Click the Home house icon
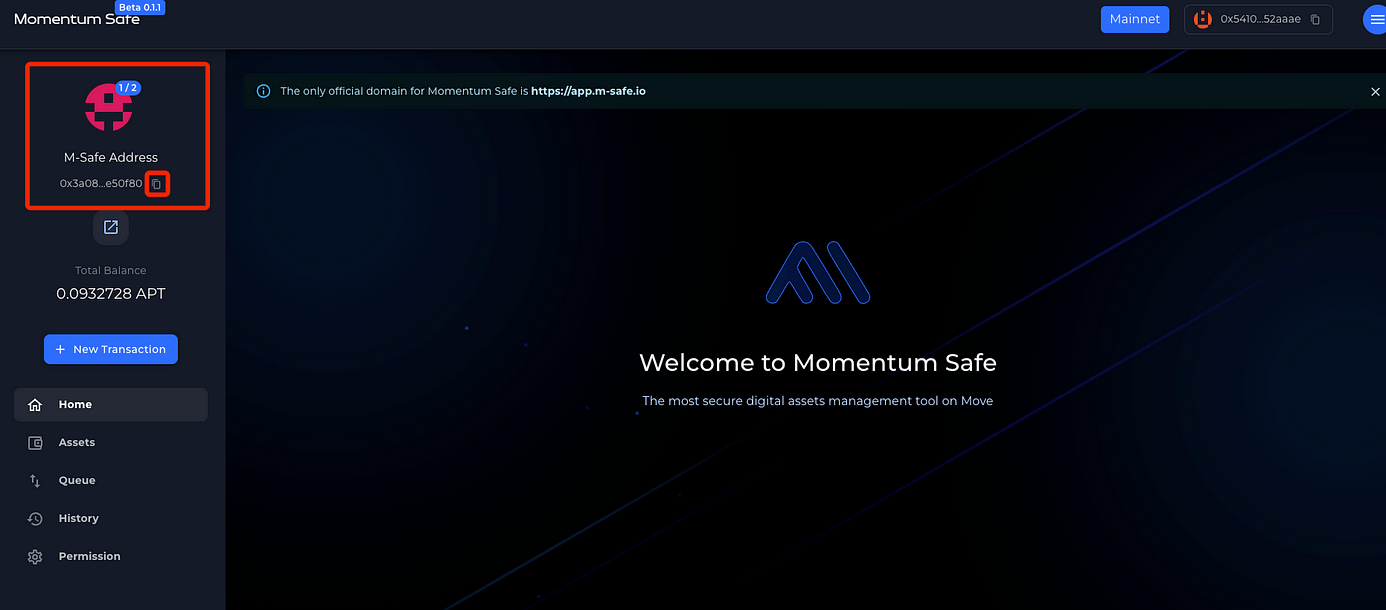This screenshot has width=1386, height=610. coord(35,405)
